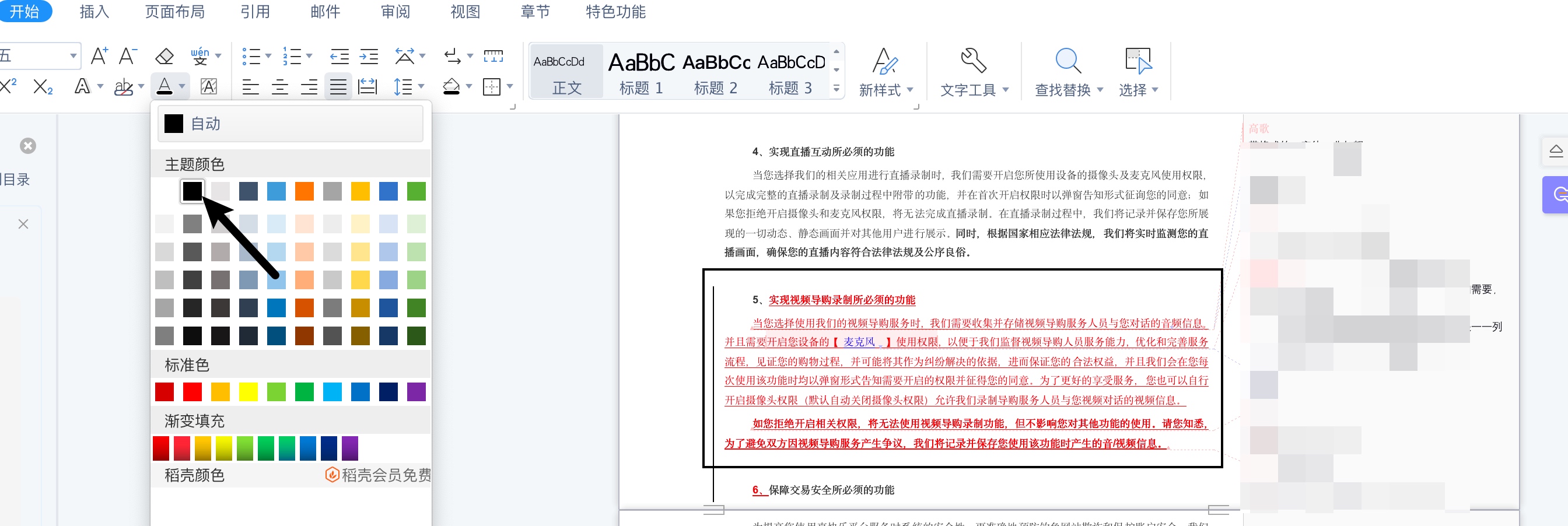Click the navigation pane close circle icon
Screen dimensions: 1568x526
(x=28, y=146)
